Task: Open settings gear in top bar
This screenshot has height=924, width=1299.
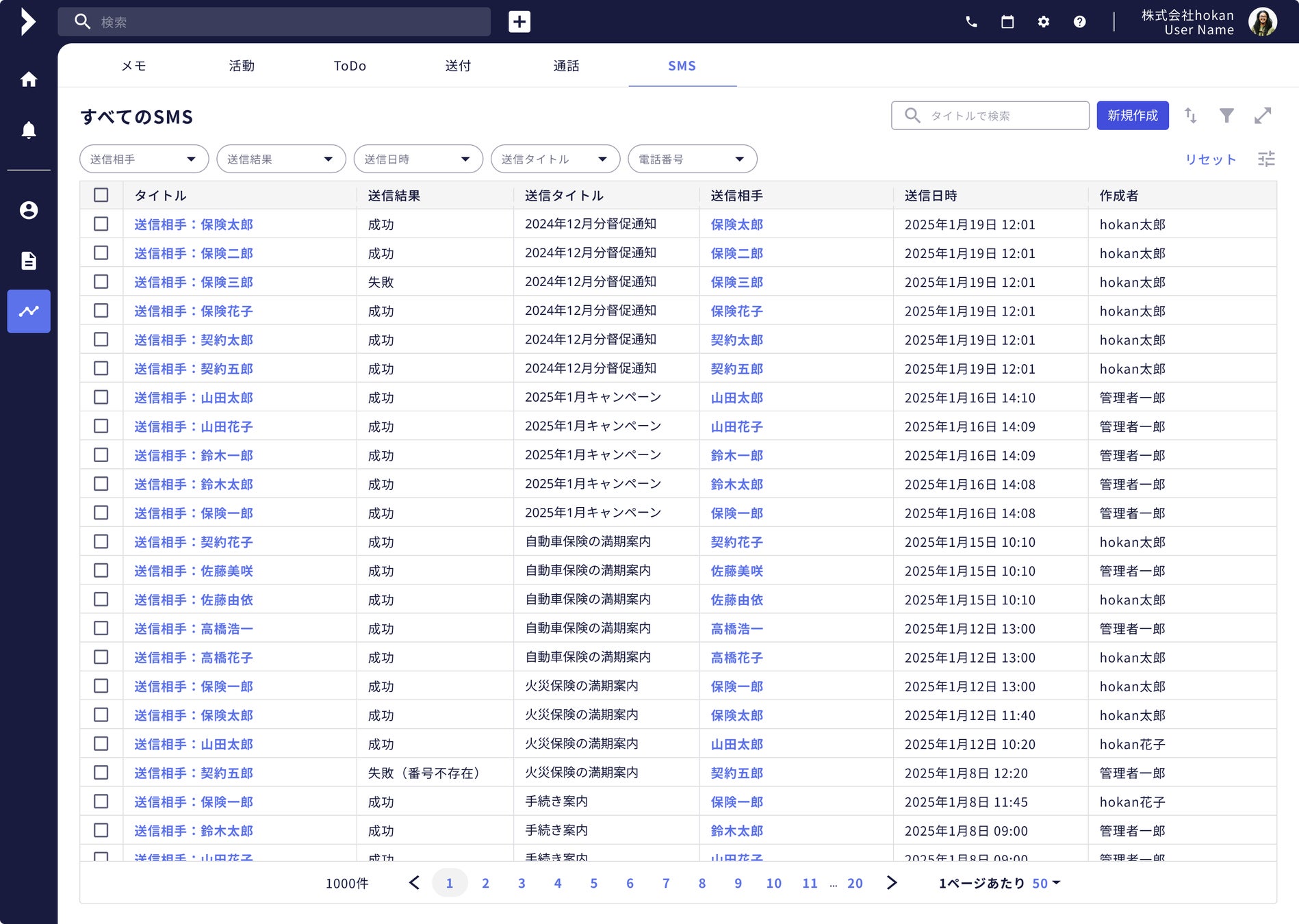Action: coord(1043,22)
